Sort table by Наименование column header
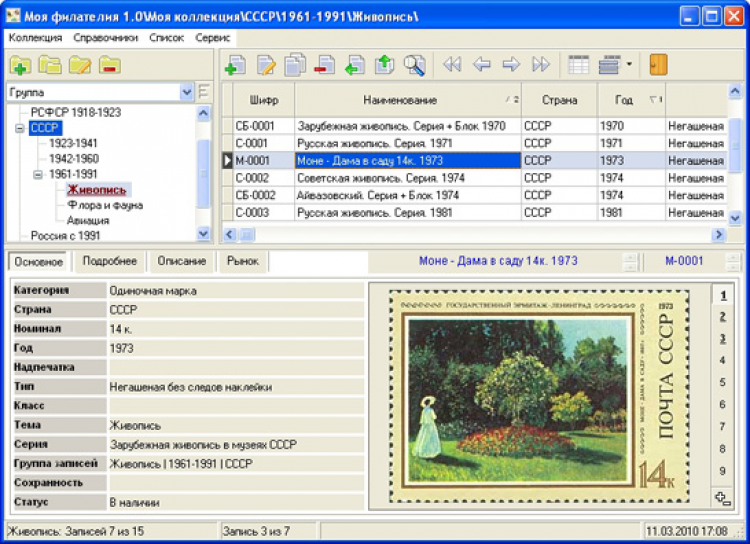 [400, 100]
